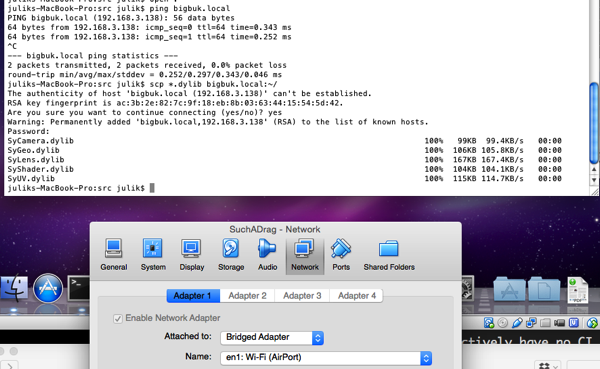Image resolution: width=600 pixels, height=369 pixels.
Task: Select the Network settings section
Action: click(305, 256)
